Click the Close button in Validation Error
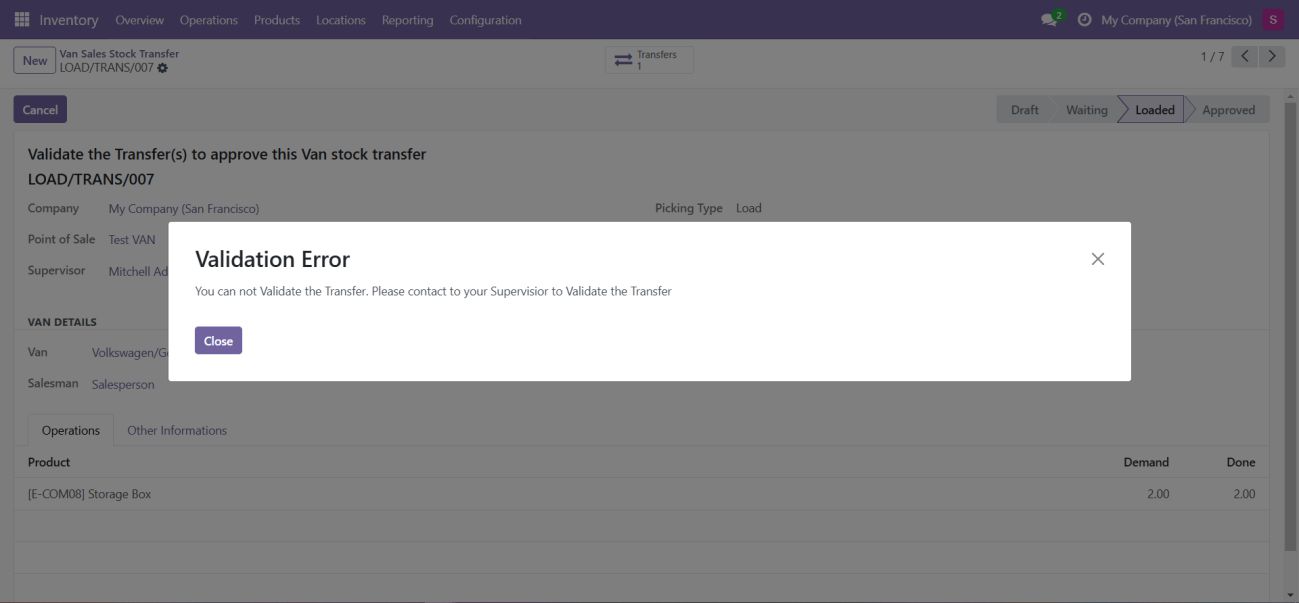This screenshot has width=1299, height=603. pyautogui.click(x=218, y=341)
